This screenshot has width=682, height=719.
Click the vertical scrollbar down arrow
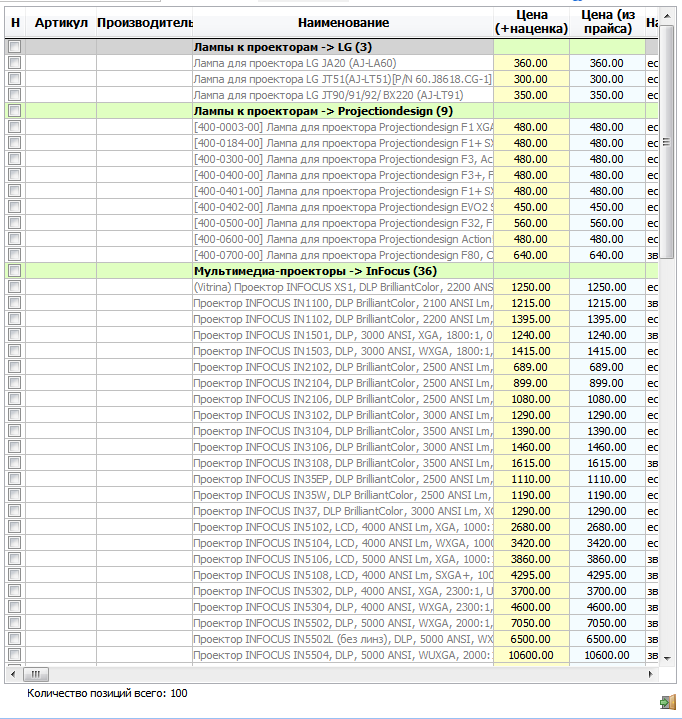[667, 658]
